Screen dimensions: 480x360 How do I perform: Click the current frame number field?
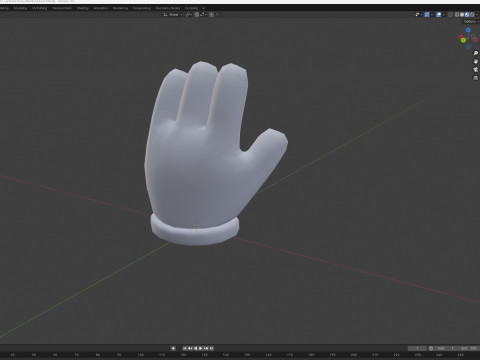coord(417,348)
